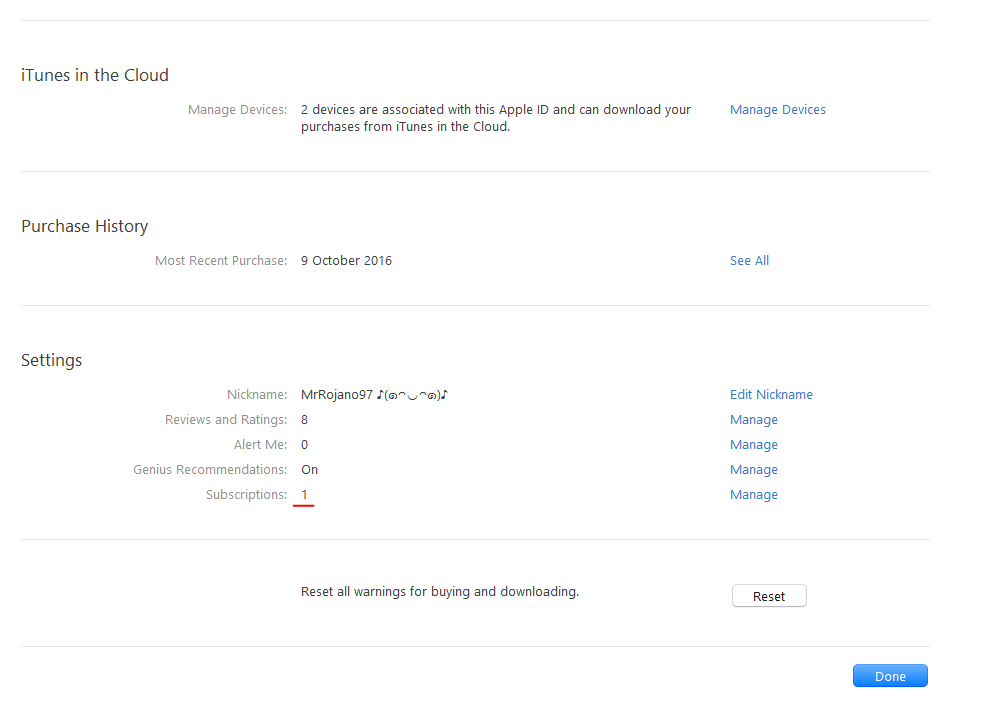Viewport: 989px width, 712px height.
Task: Manage the Subscriptions entry
Action: 753,495
